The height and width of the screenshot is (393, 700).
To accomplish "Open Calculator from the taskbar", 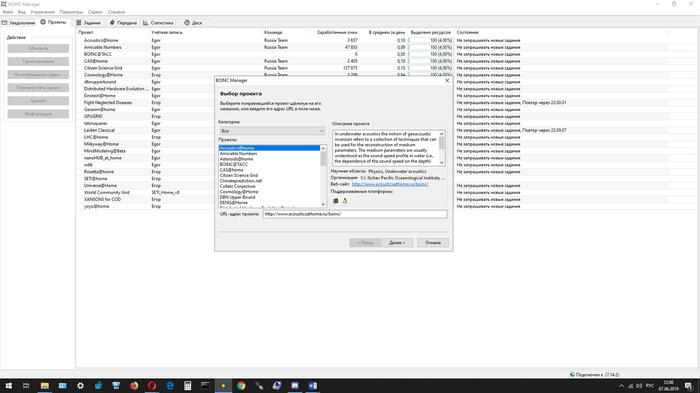I will 188,385.
